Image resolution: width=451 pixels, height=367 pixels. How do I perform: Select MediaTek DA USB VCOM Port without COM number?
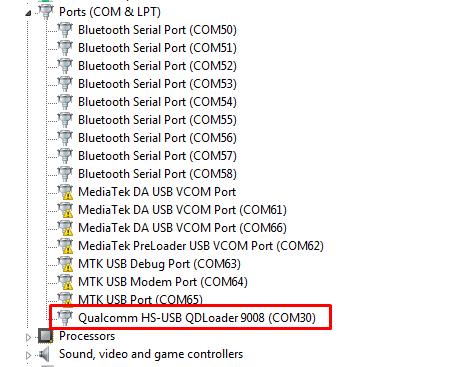coord(157,192)
